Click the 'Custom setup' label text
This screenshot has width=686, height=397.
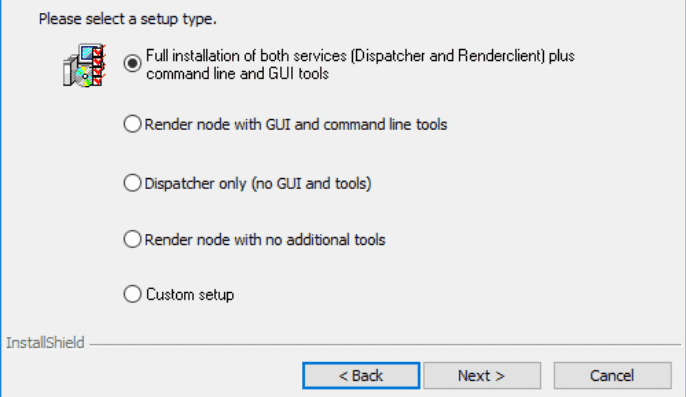coord(190,295)
